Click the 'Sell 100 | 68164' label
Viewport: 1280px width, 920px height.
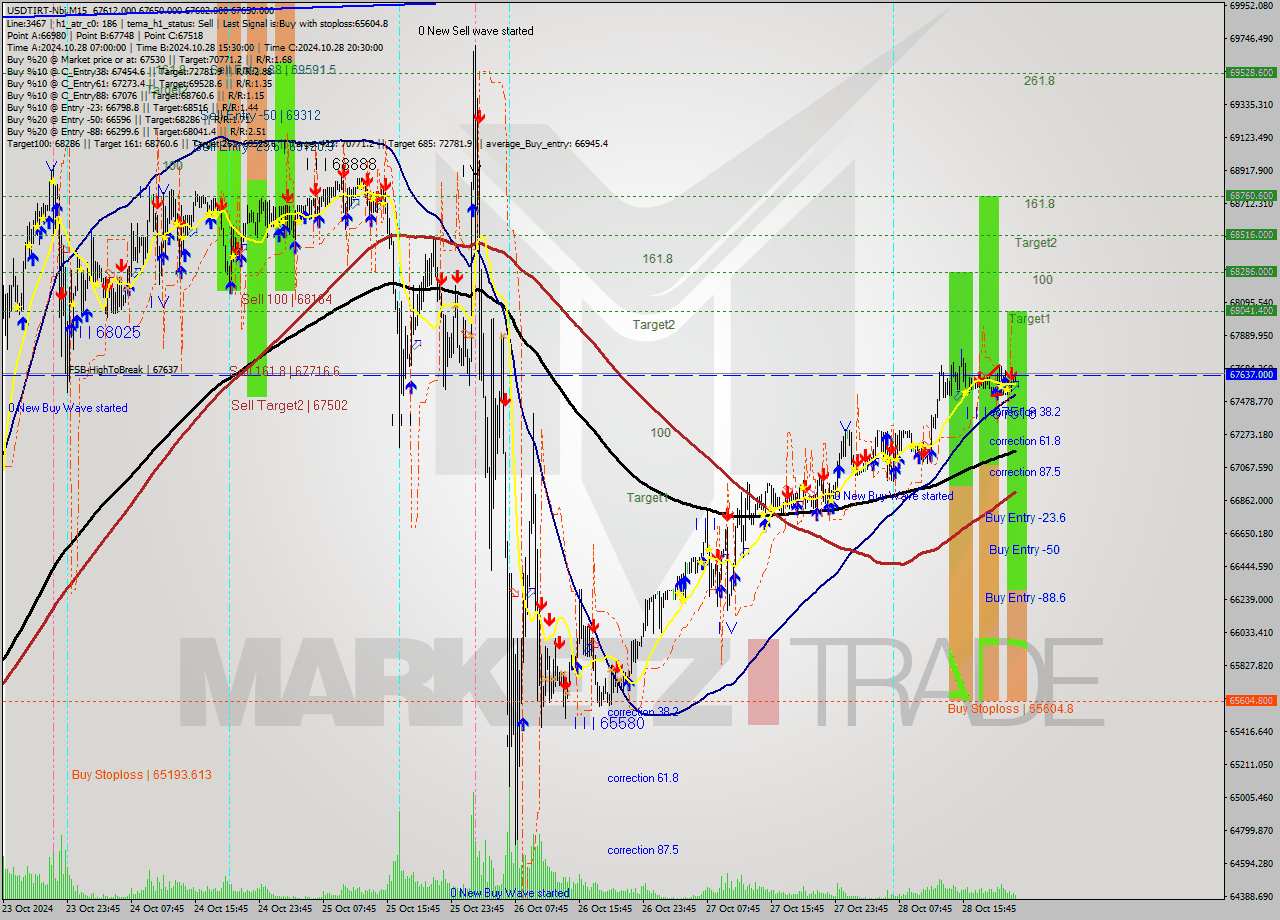287,299
